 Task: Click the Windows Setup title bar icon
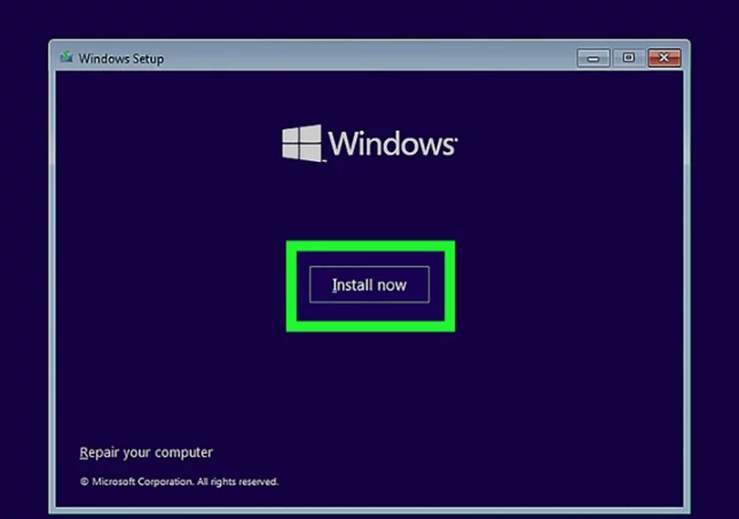[x=66, y=58]
